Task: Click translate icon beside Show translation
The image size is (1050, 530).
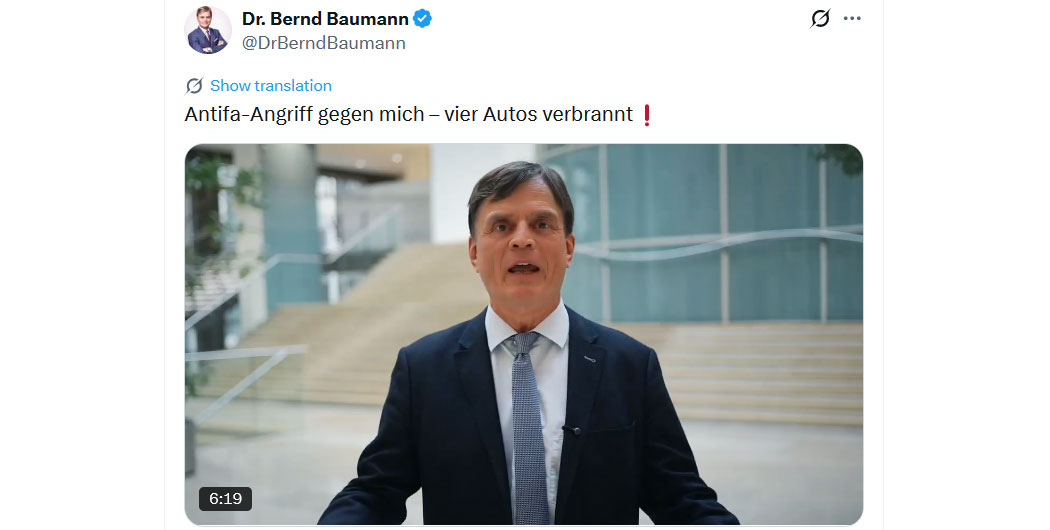Action: click(x=194, y=86)
